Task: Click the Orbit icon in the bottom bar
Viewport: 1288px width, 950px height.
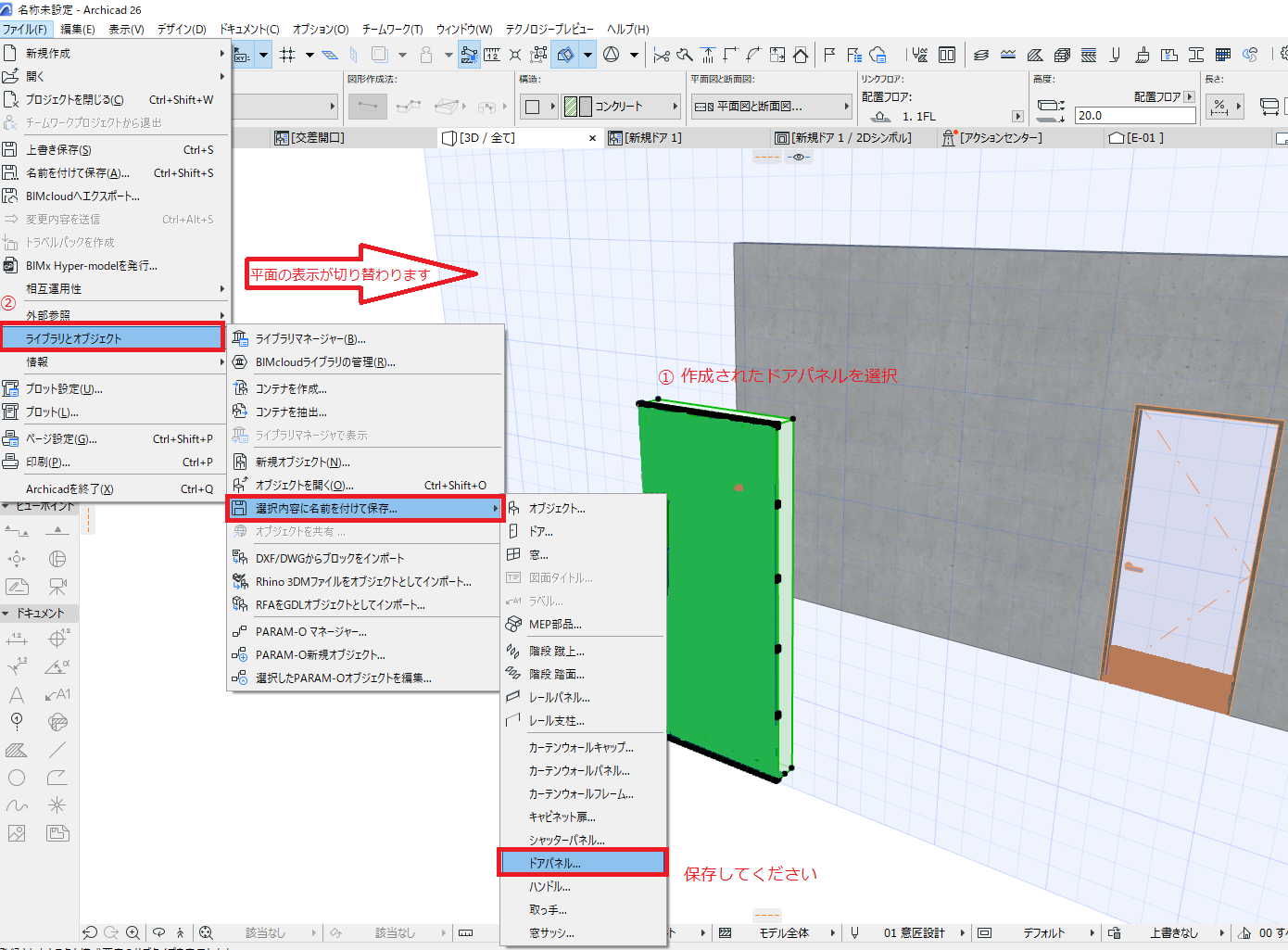Action: point(158,932)
